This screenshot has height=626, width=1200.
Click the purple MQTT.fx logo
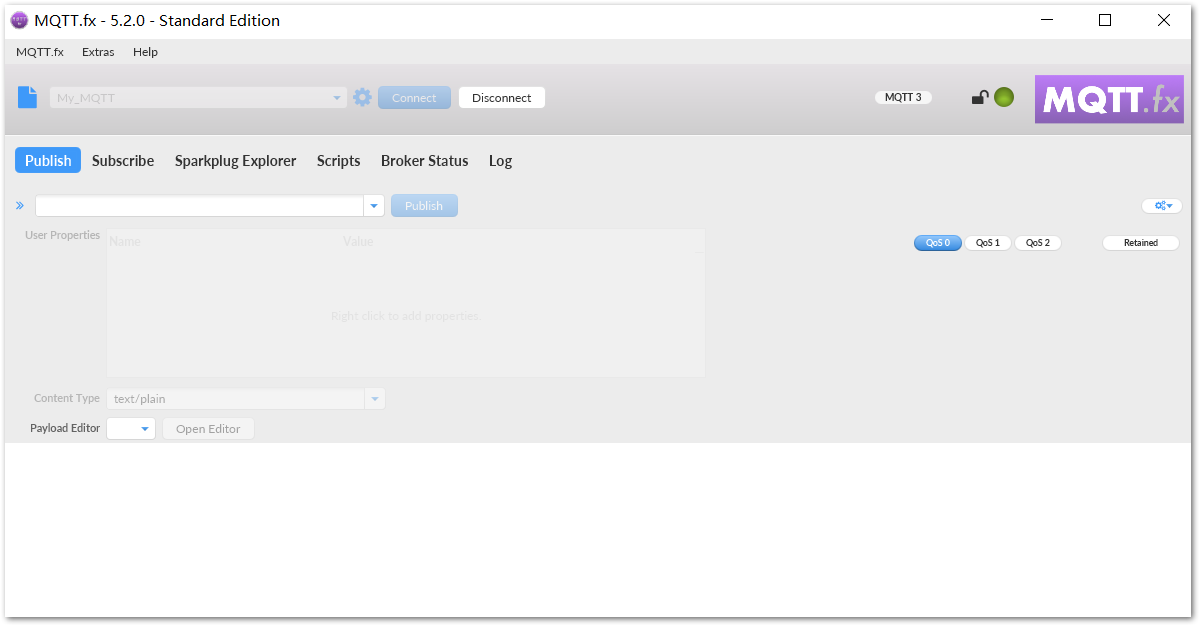coord(1109,99)
